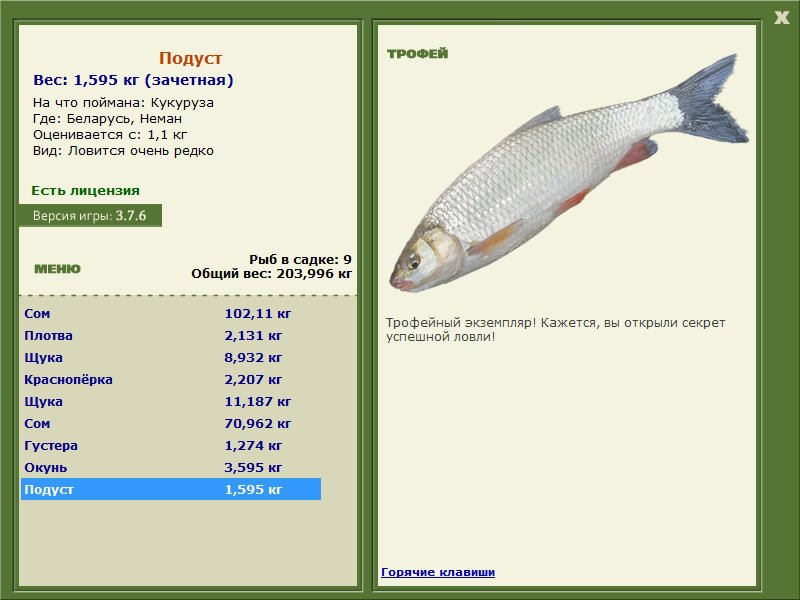
Task: Click the Вес: 1,595 кг line
Action: pyautogui.click(x=133, y=80)
